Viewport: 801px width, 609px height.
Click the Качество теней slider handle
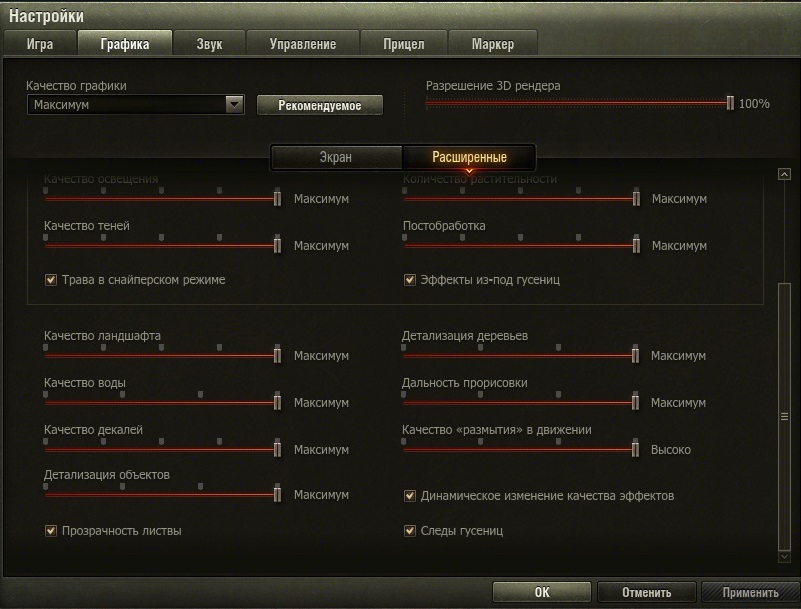277,245
